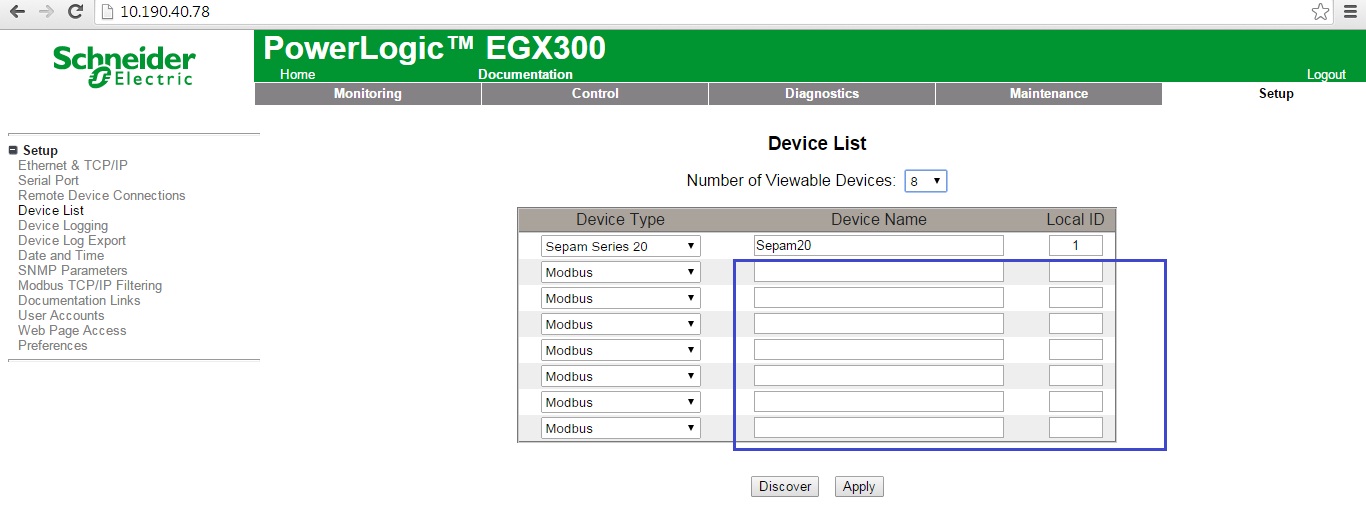
Task: Open the Documentation link
Action: pyautogui.click(x=525, y=74)
